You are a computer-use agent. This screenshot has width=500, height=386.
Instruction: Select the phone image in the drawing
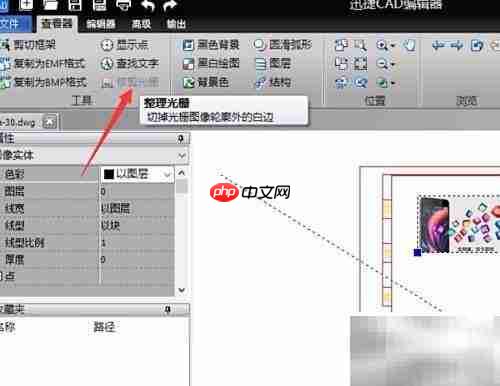(434, 224)
